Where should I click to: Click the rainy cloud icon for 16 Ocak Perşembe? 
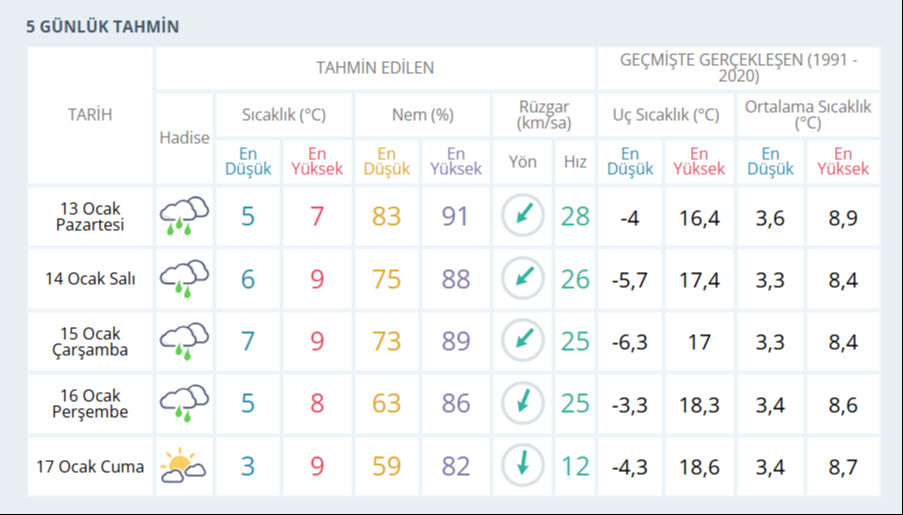point(184,403)
